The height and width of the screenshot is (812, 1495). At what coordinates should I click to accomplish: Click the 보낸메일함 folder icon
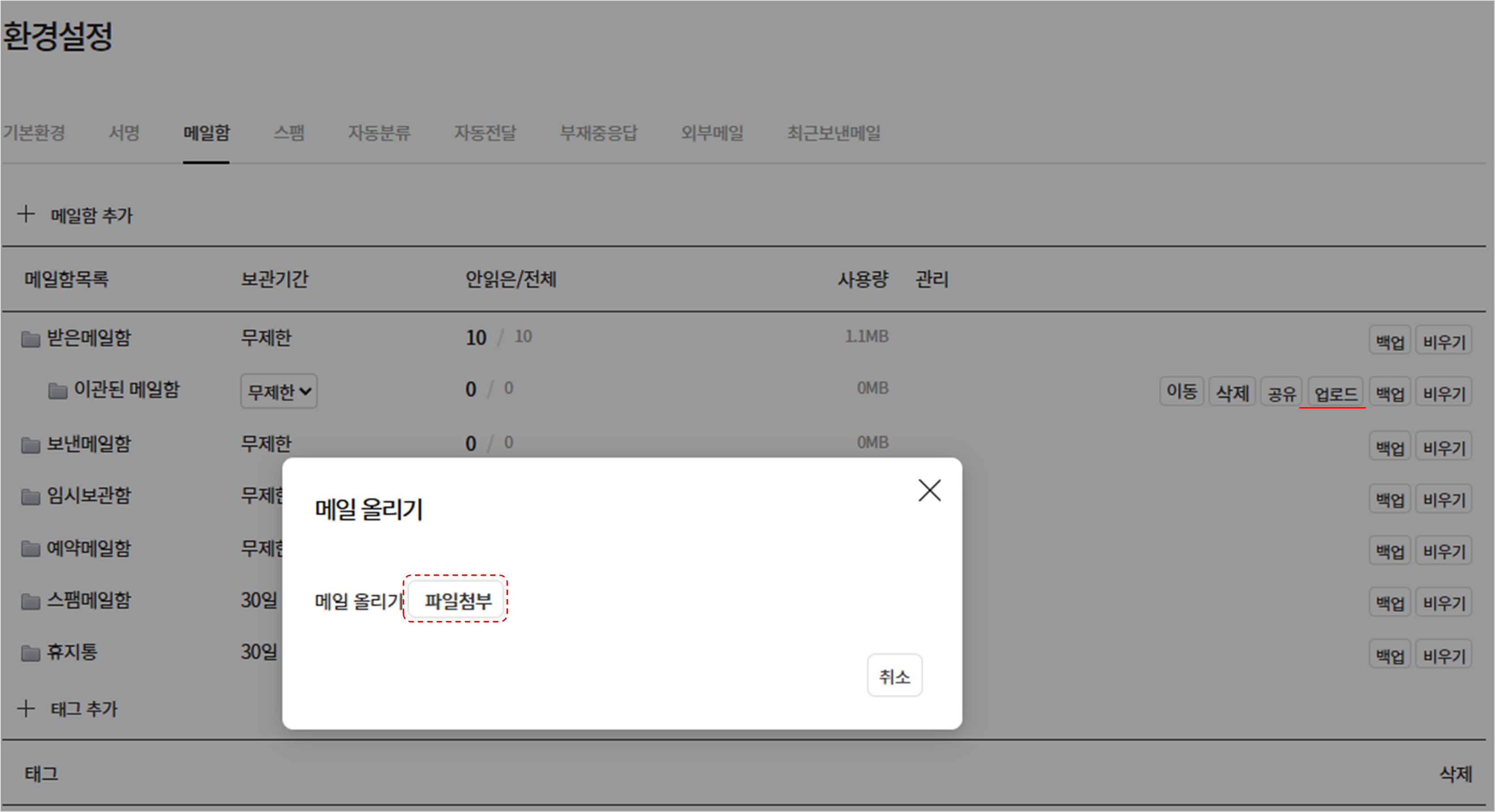coord(30,445)
